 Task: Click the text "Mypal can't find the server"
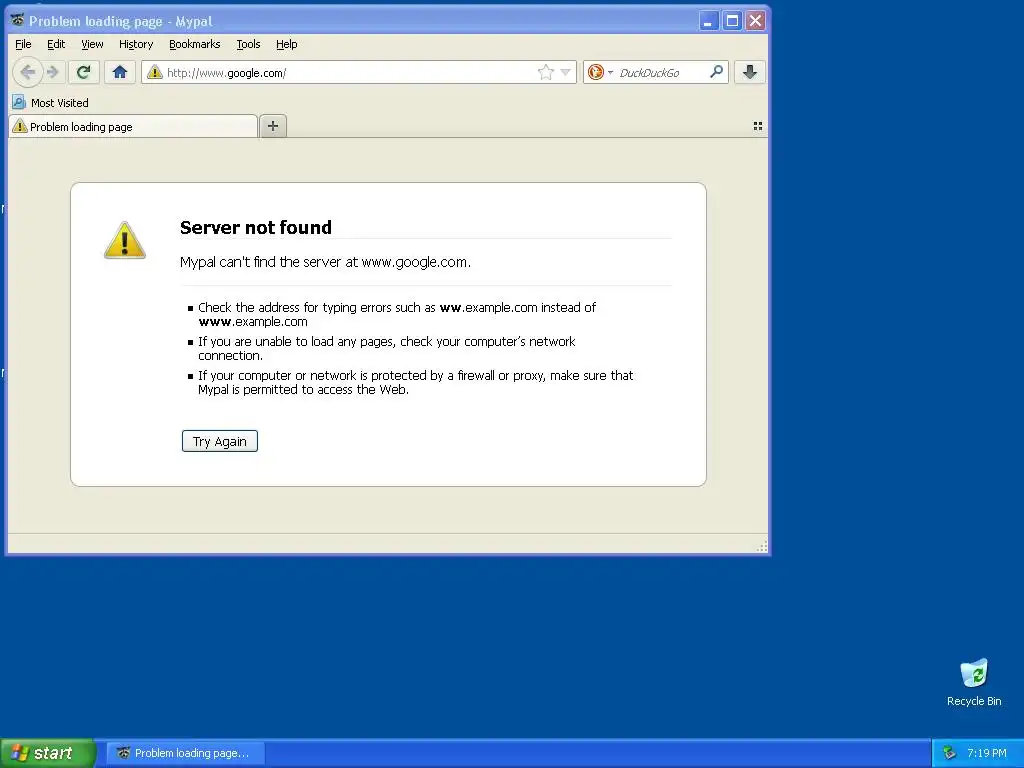coord(261,262)
